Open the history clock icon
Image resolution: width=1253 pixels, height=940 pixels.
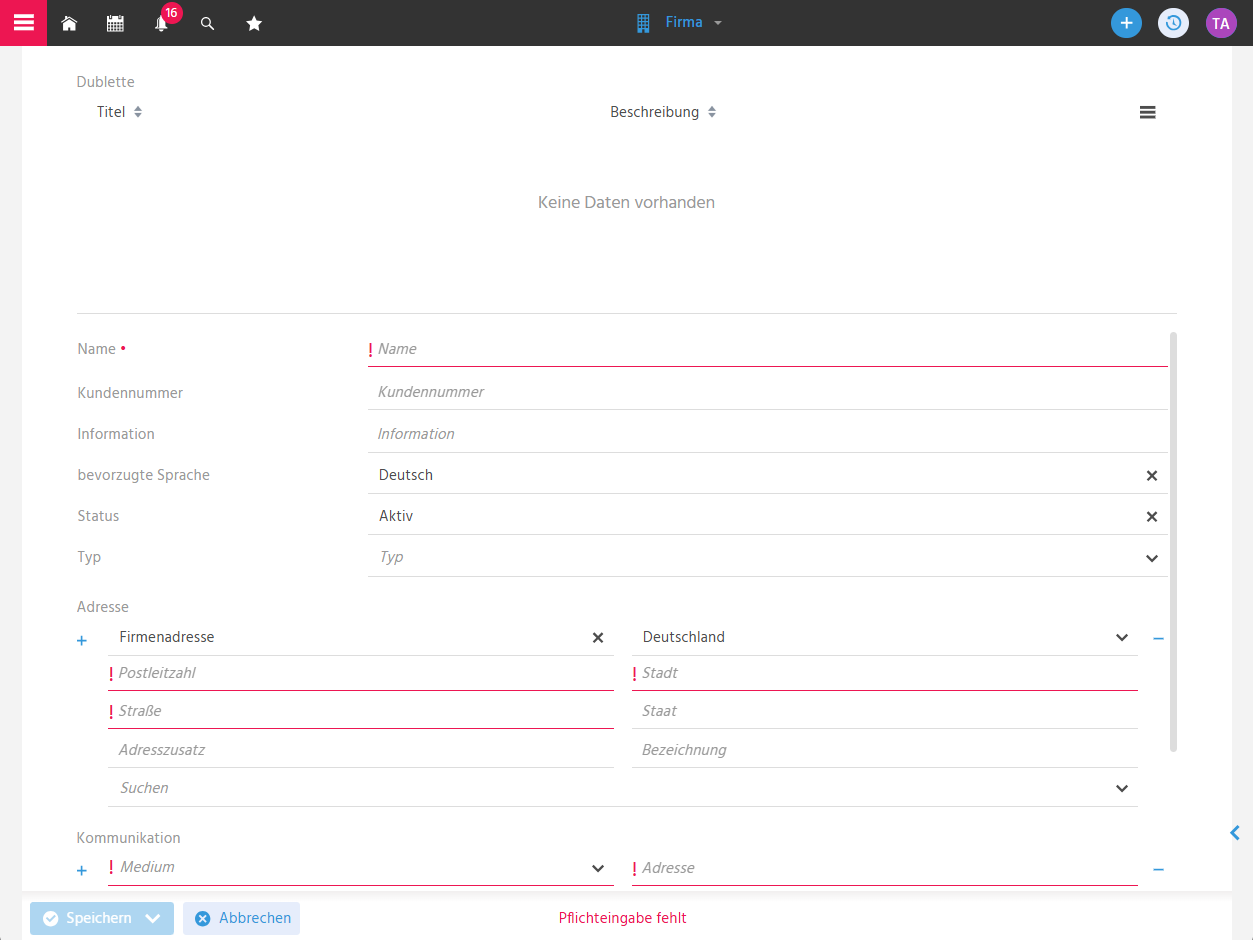(x=1173, y=23)
